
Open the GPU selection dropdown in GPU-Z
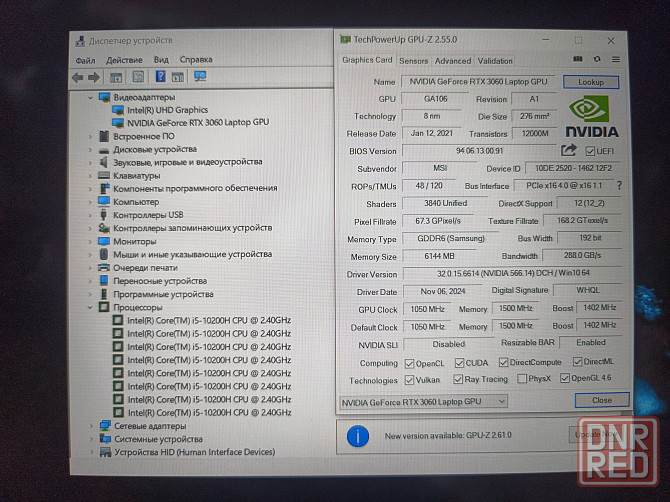pyautogui.click(x=423, y=402)
